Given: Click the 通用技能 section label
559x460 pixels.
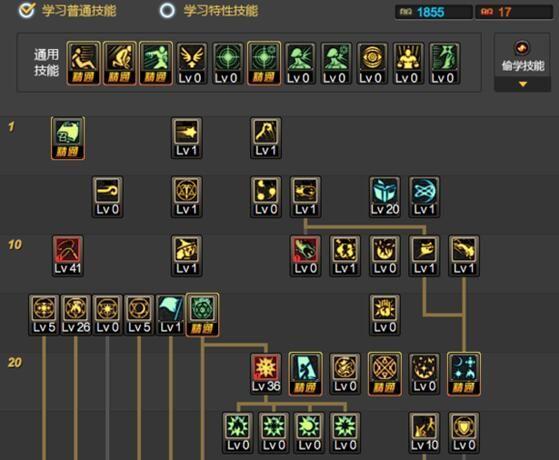Looking at the screenshot, I should tap(46, 62).
